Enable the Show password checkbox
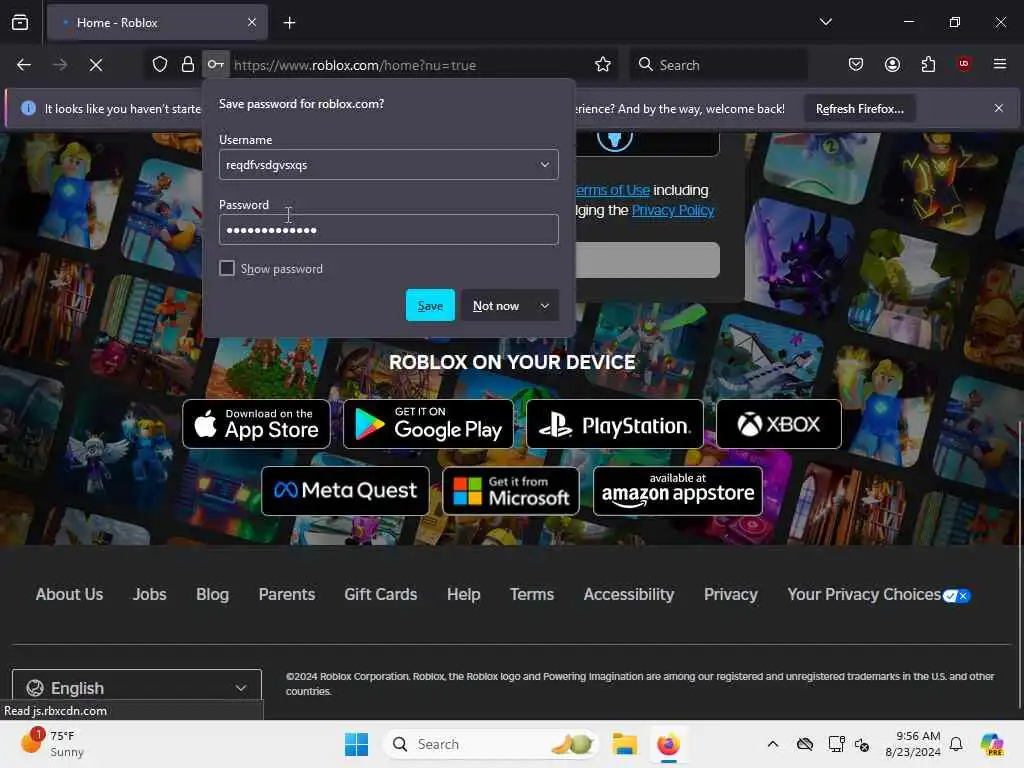 point(227,268)
